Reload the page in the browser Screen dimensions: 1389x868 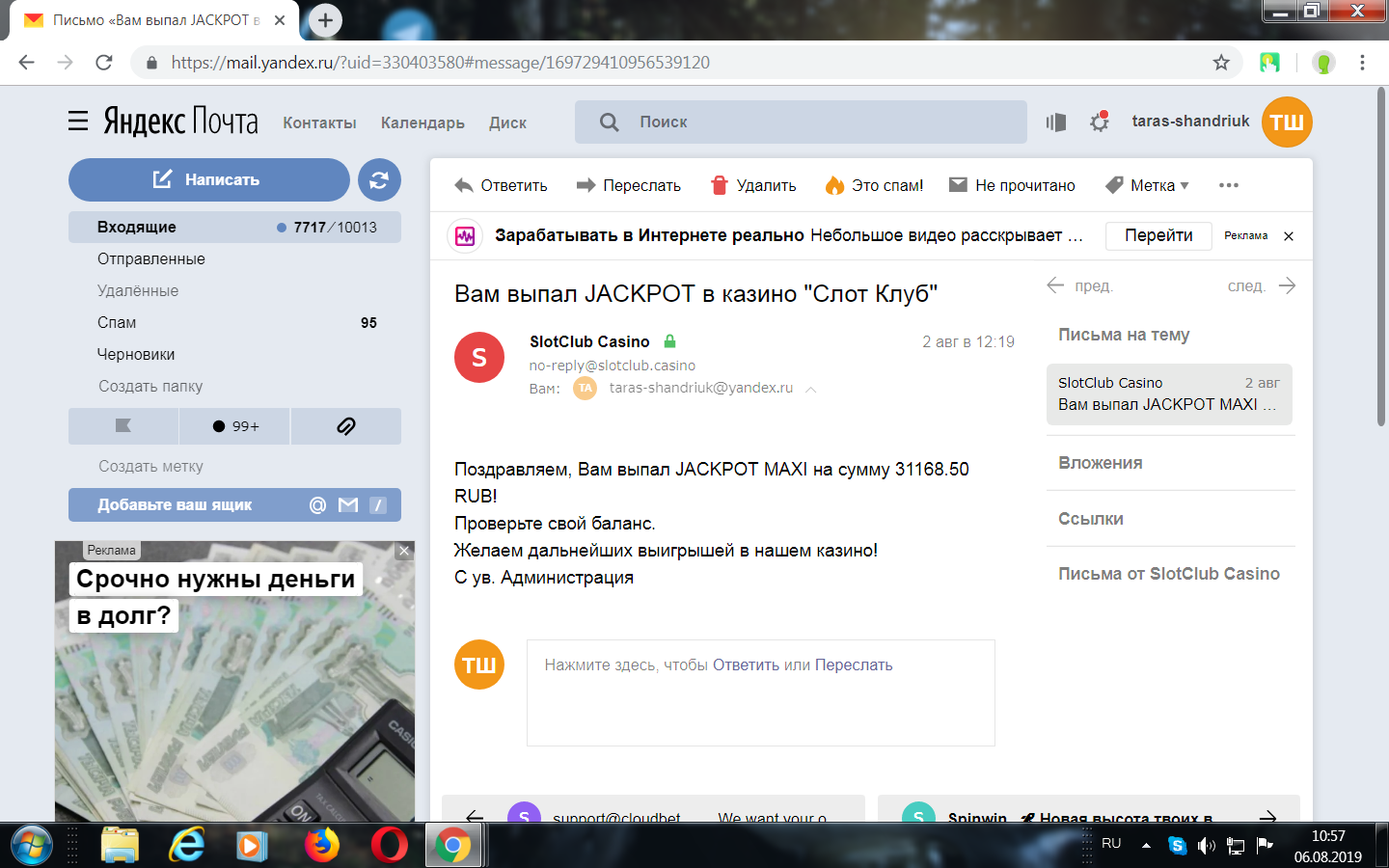click(x=104, y=63)
